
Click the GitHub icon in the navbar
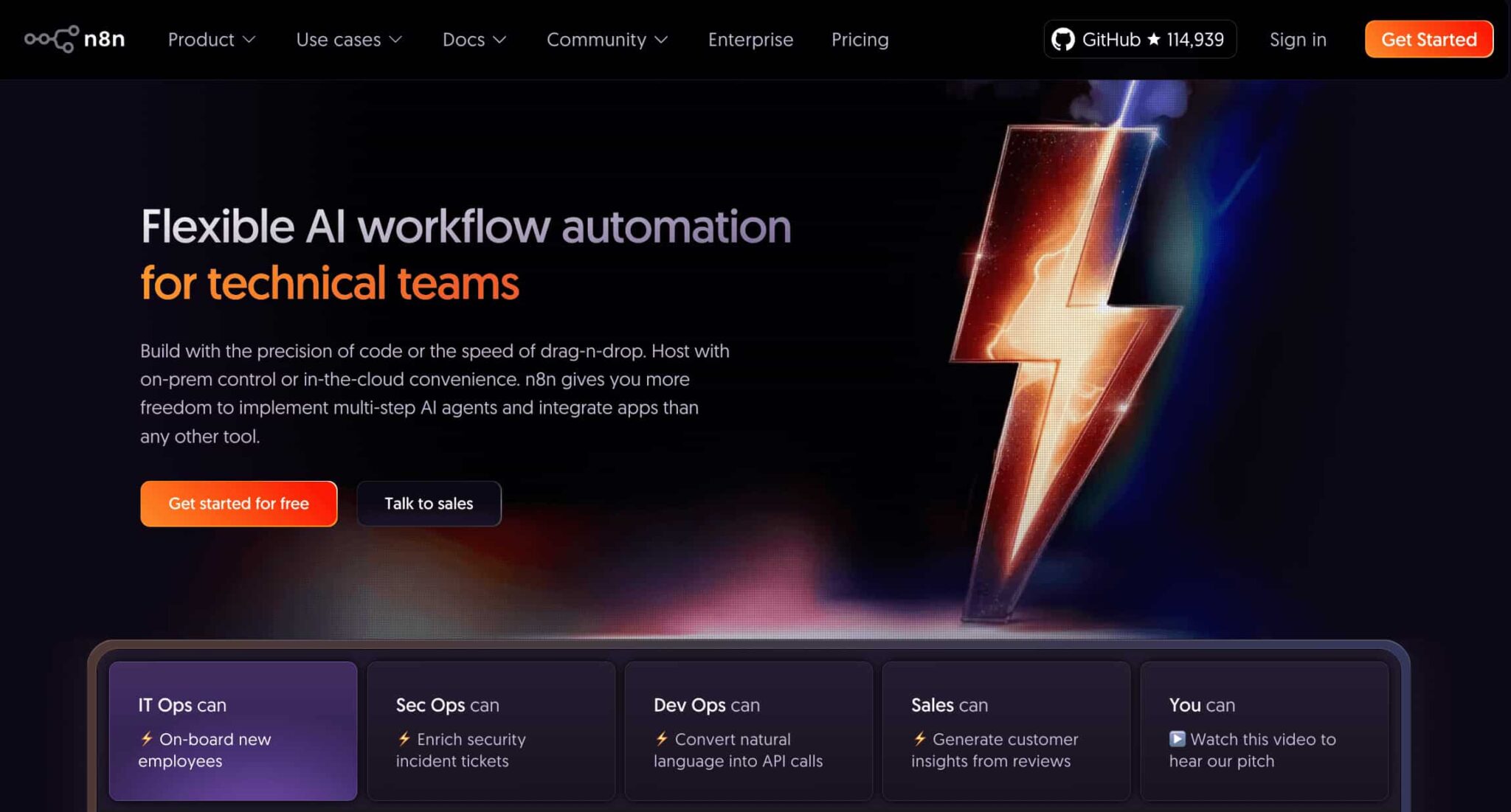click(1062, 39)
